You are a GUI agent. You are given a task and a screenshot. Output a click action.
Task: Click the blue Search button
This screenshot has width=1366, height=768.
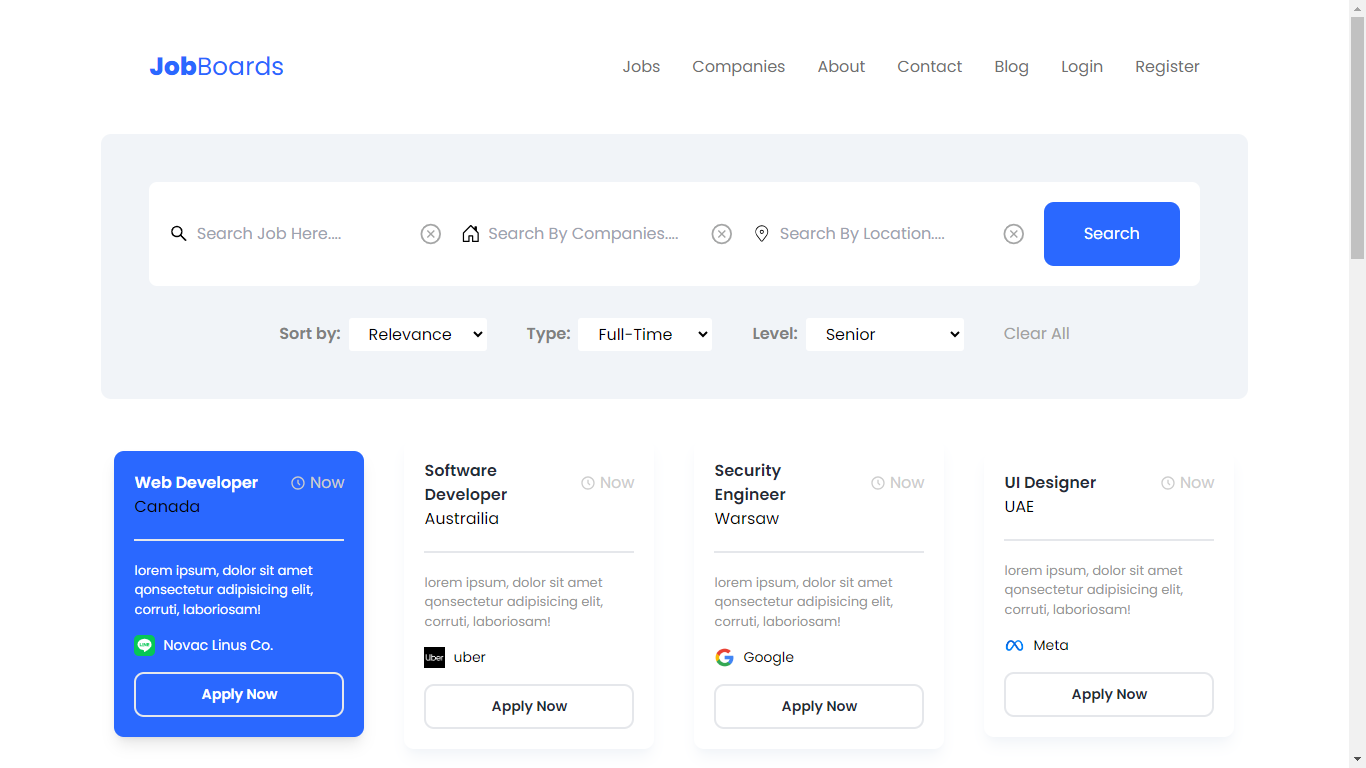click(x=1112, y=234)
